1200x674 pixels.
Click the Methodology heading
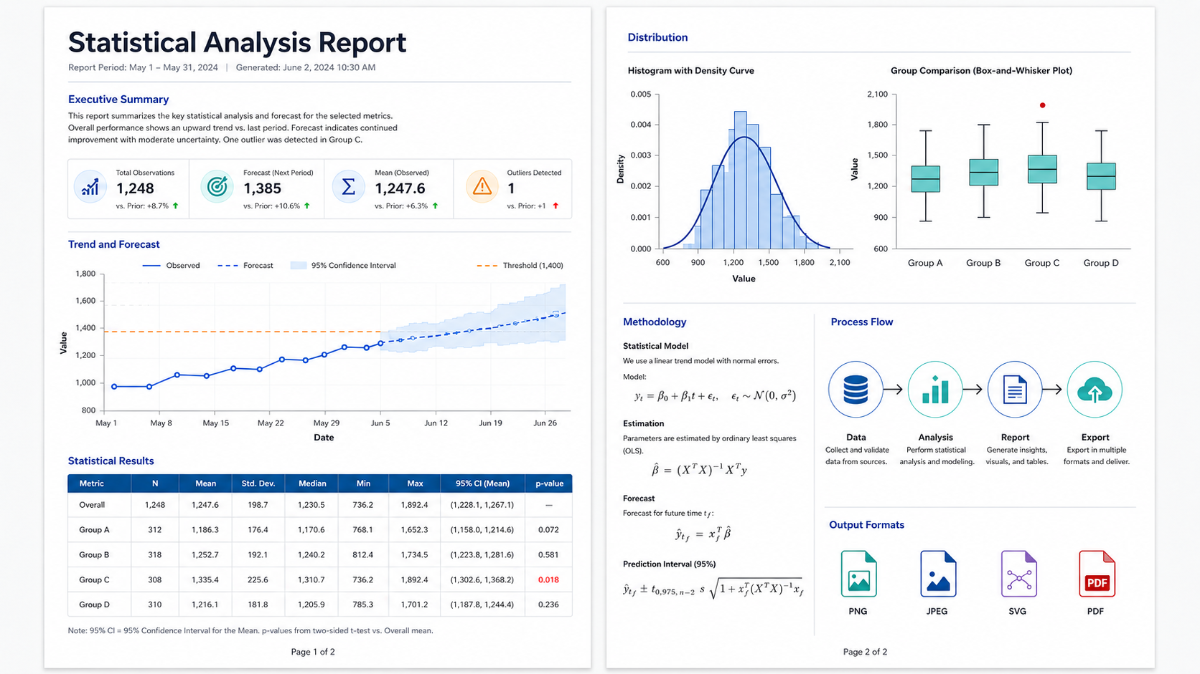(x=655, y=322)
